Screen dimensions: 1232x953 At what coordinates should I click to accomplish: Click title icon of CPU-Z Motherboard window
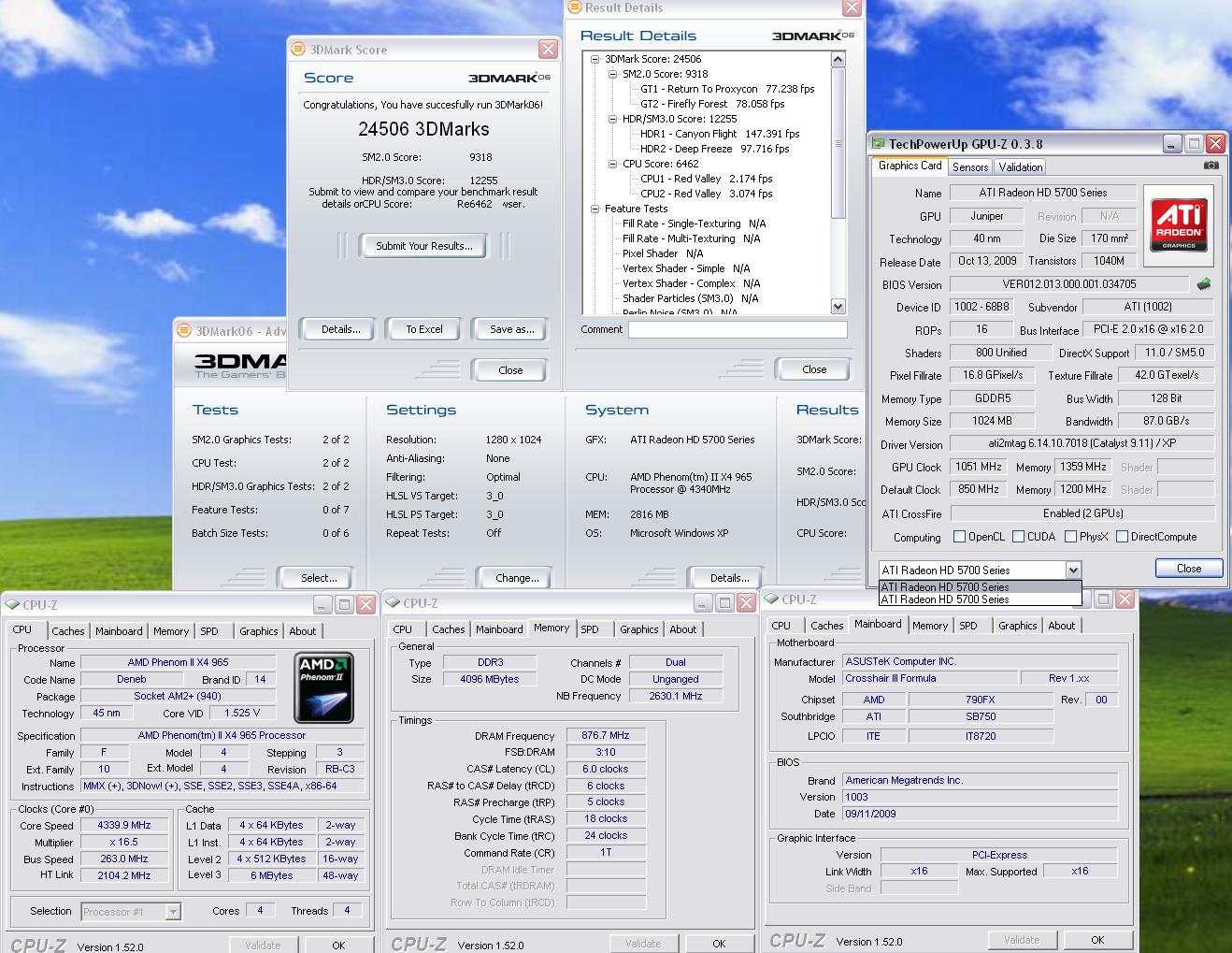point(772,599)
